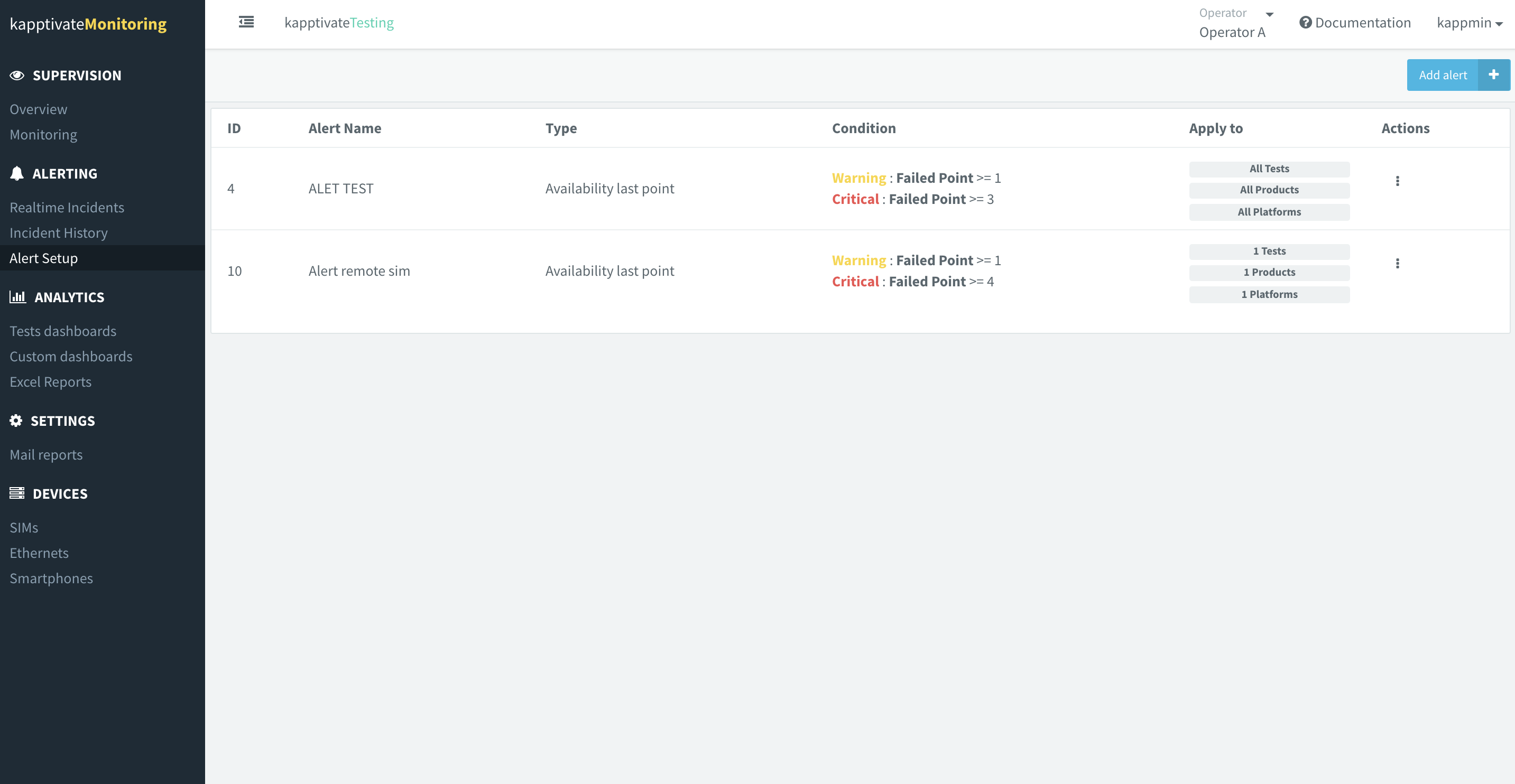Click the All Platforms tag badge
This screenshot has height=784, width=1515.
[x=1269, y=211]
